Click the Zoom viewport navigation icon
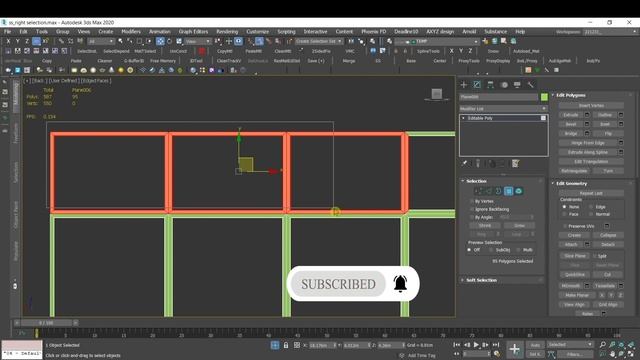 (x=603, y=345)
